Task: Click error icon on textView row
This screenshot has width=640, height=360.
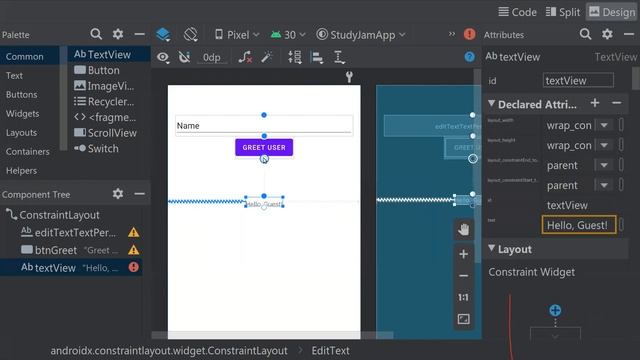Action: [x=133, y=267]
